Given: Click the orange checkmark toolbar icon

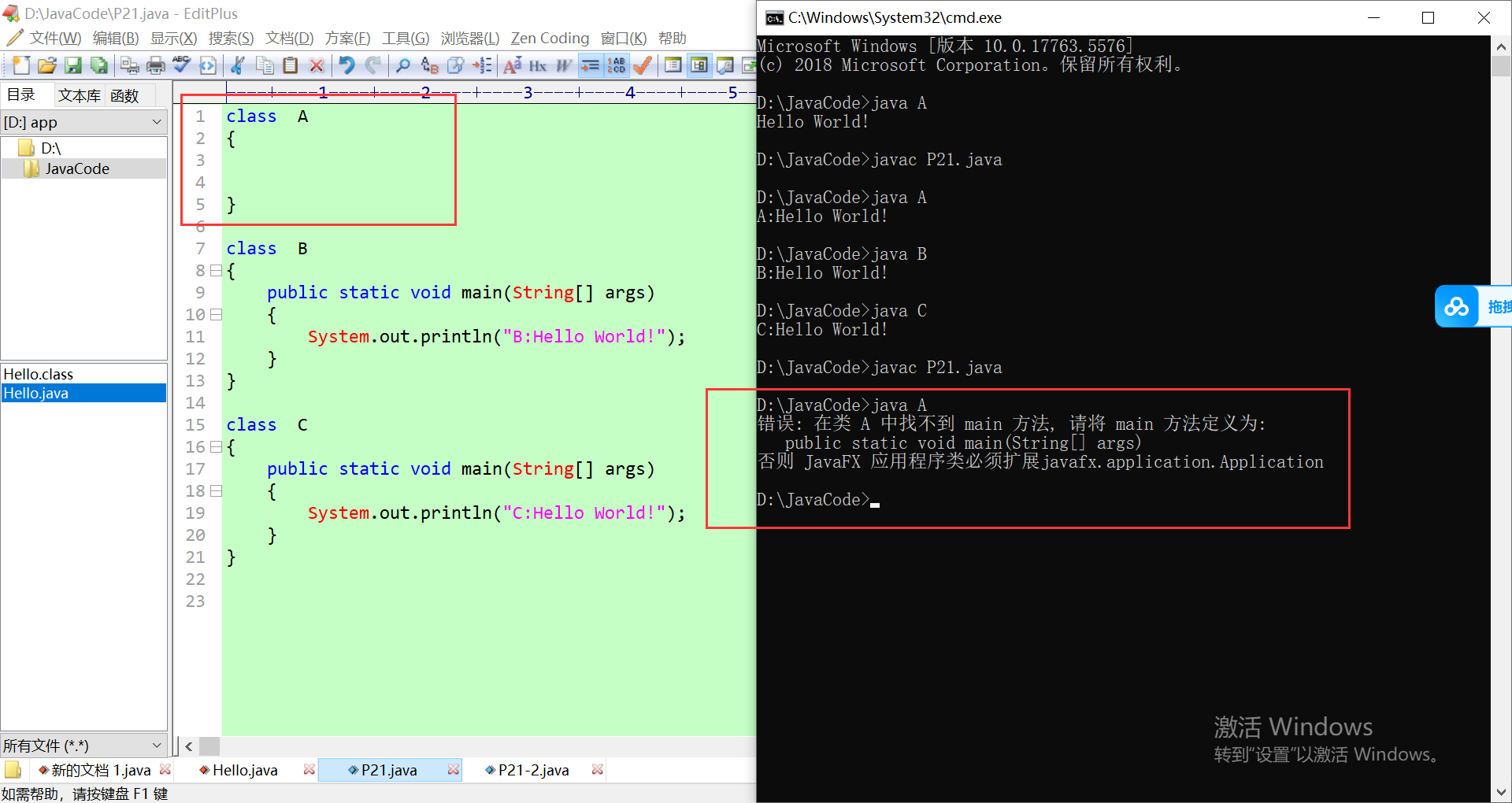Looking at the screenshot, I should [x=642, y=65].
